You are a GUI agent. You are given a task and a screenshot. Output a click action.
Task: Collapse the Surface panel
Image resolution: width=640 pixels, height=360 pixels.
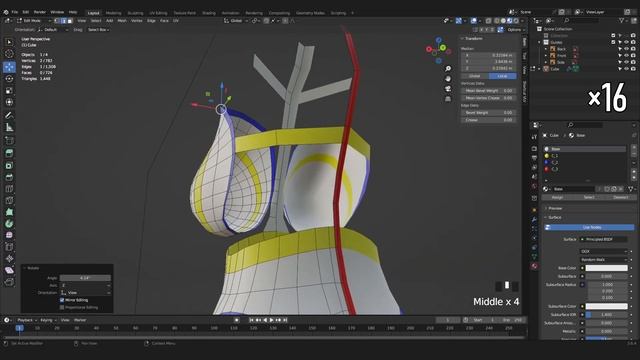click(x=546, y=218)
